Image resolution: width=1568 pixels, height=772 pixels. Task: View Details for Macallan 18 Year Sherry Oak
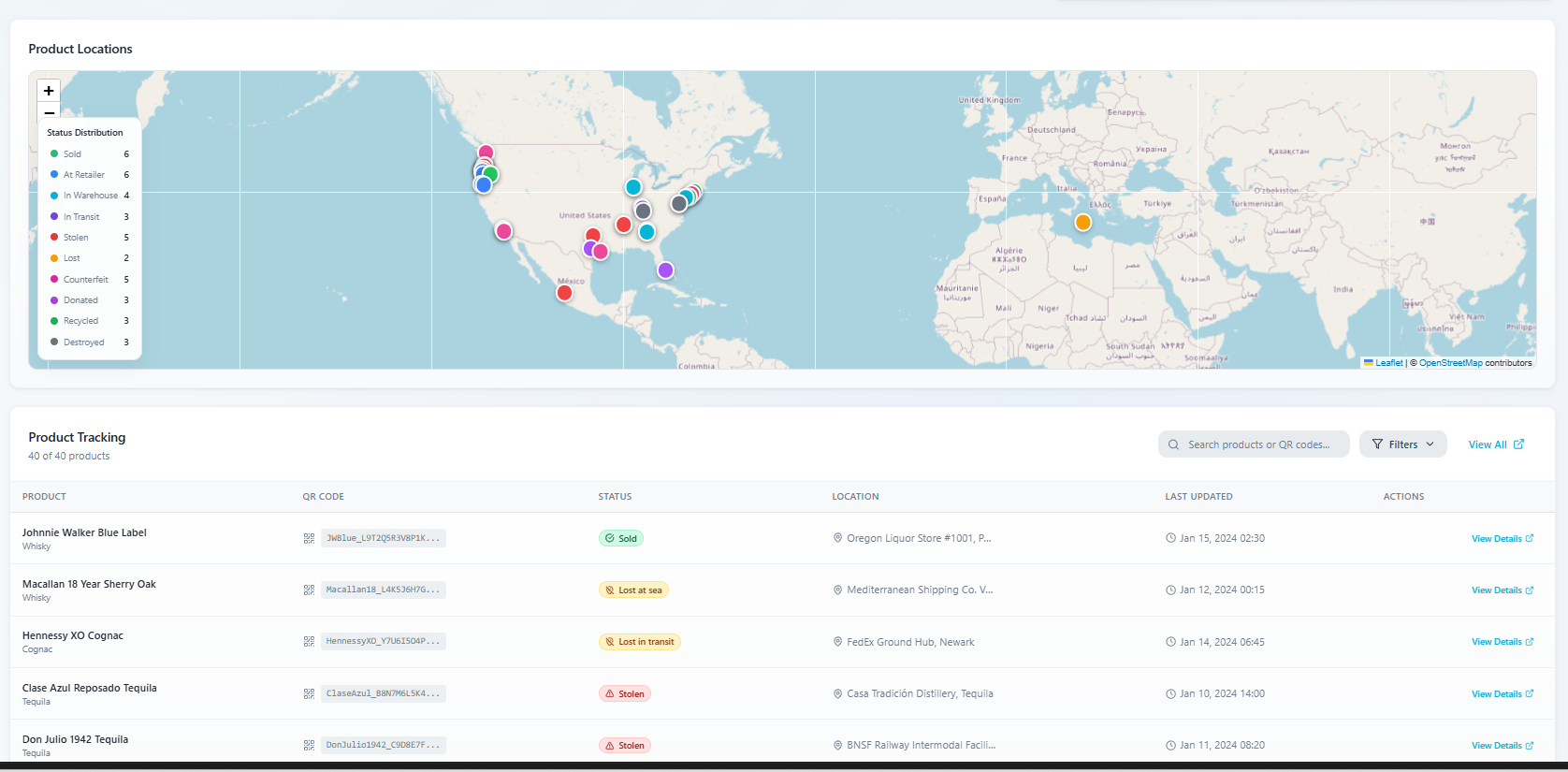tap(1503, 590)
